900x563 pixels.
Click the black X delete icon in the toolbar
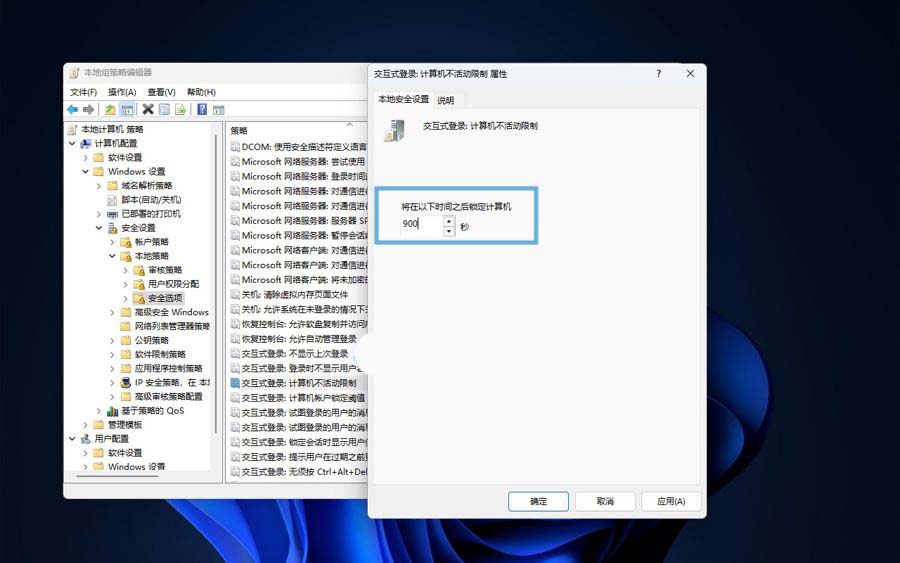[148, 109]
